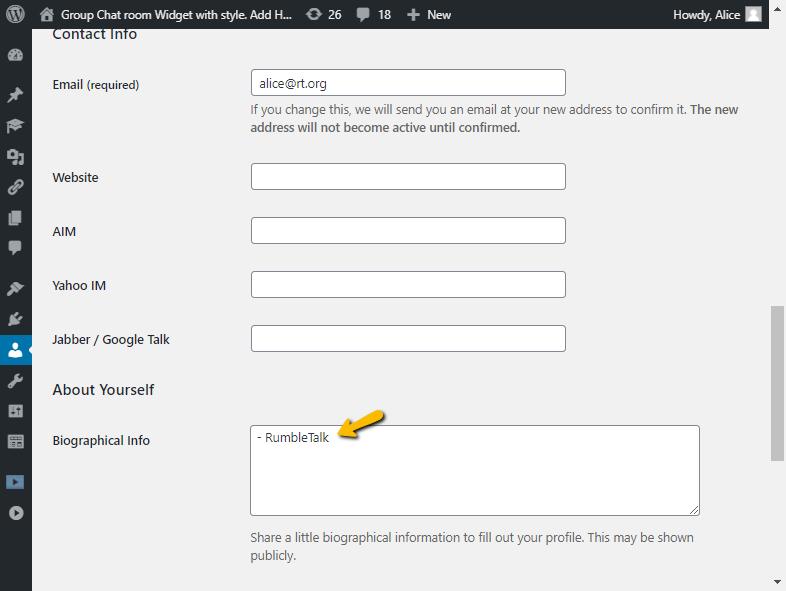
Task: Click the scroll down arrow at bottom right
Action: coord(777,582)
